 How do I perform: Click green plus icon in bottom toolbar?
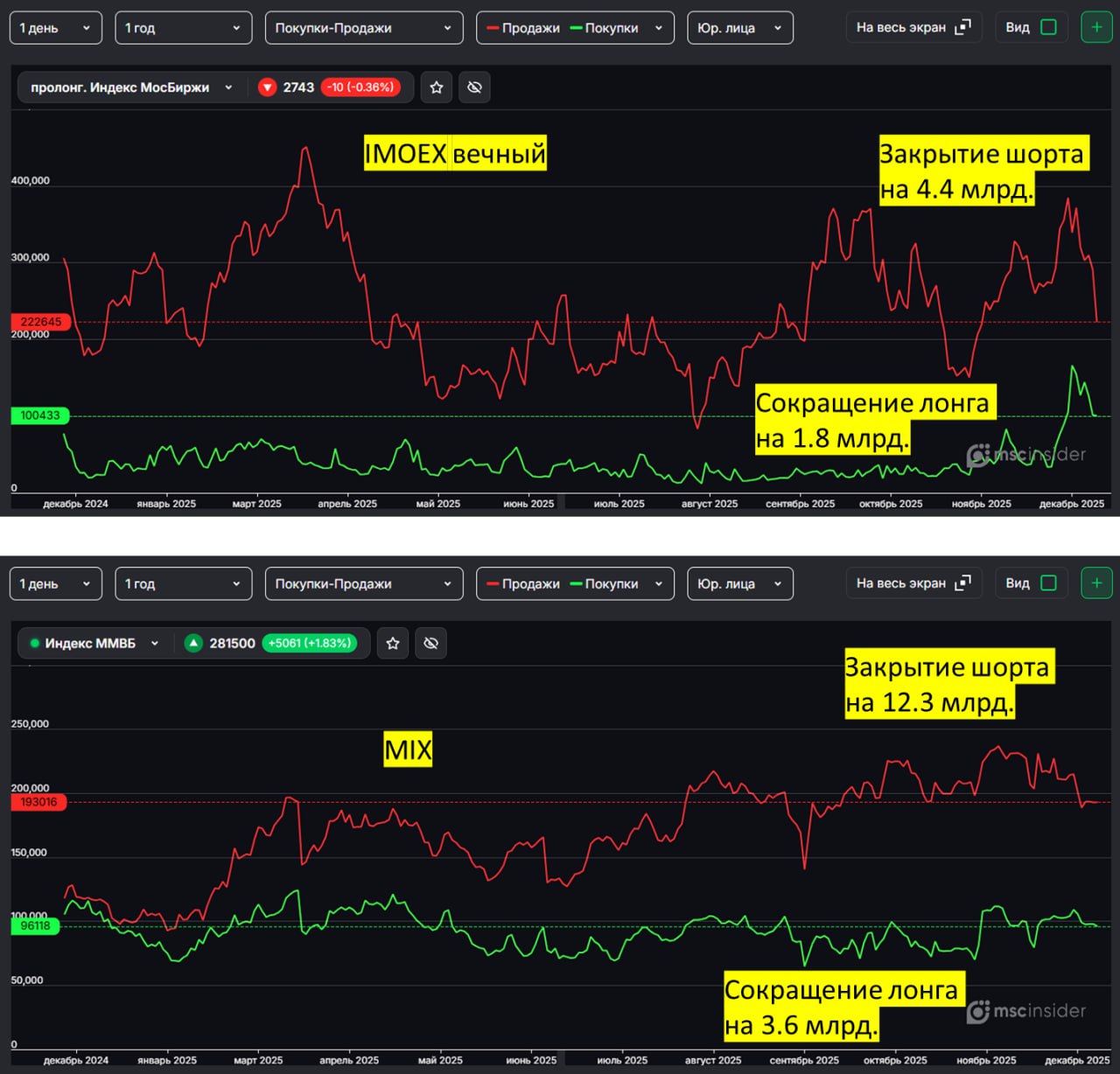pos(1096,583)
